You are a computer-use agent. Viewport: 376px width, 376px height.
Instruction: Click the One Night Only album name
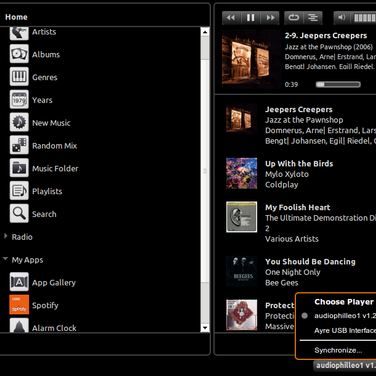(x=293, y=272)
